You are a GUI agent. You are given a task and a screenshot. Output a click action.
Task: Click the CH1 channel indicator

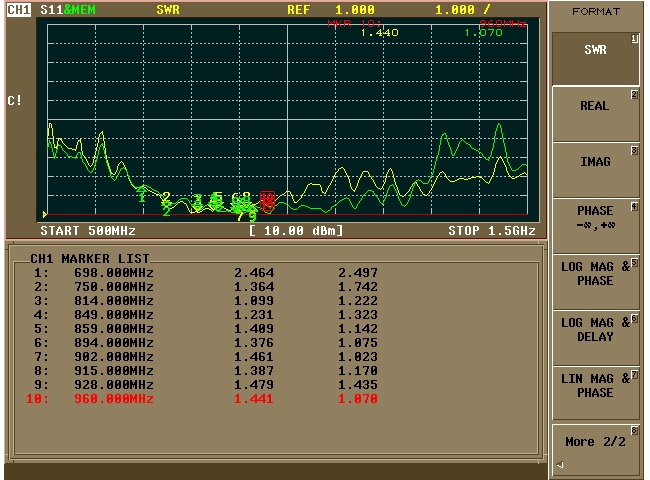(x=19, y=10)
